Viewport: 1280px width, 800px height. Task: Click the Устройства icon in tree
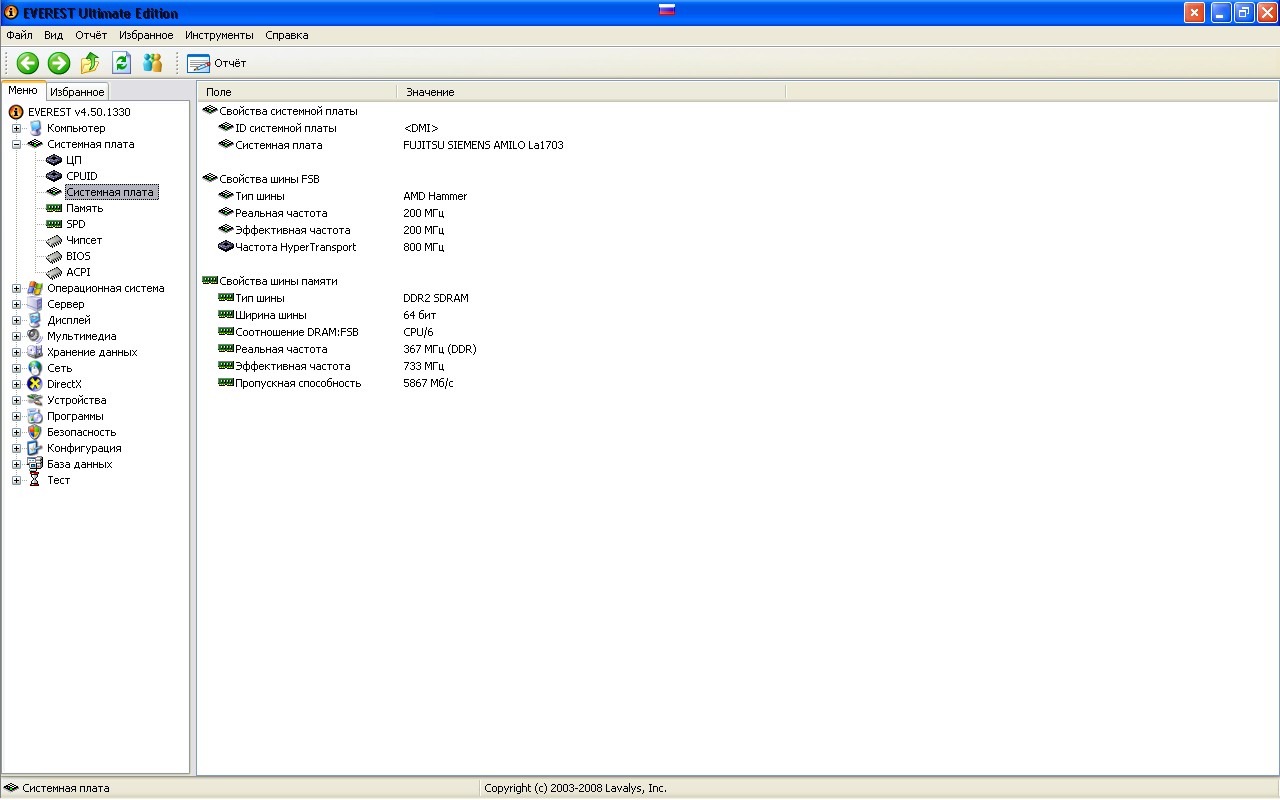coord(35,400)
